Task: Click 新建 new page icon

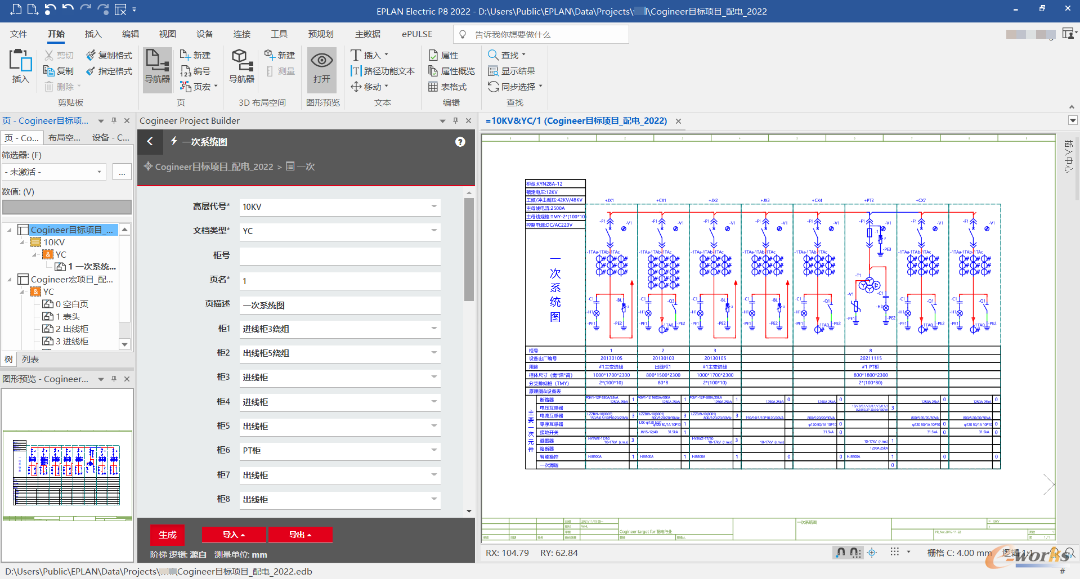Action: tap(185, 55)
